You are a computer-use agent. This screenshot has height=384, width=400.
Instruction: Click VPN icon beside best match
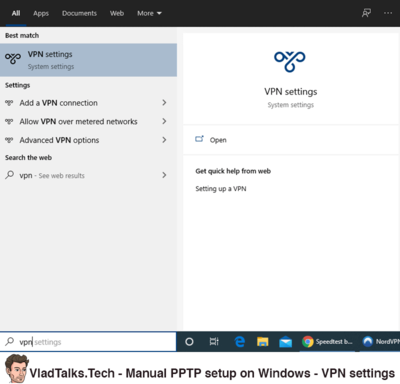click(13, 58)
